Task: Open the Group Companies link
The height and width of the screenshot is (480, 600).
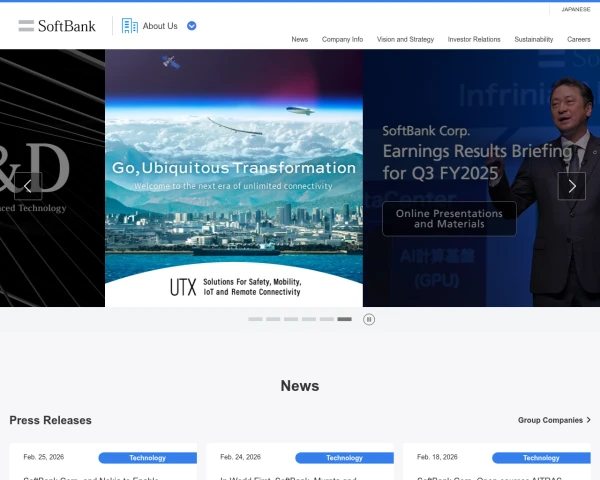Action: 554,420
